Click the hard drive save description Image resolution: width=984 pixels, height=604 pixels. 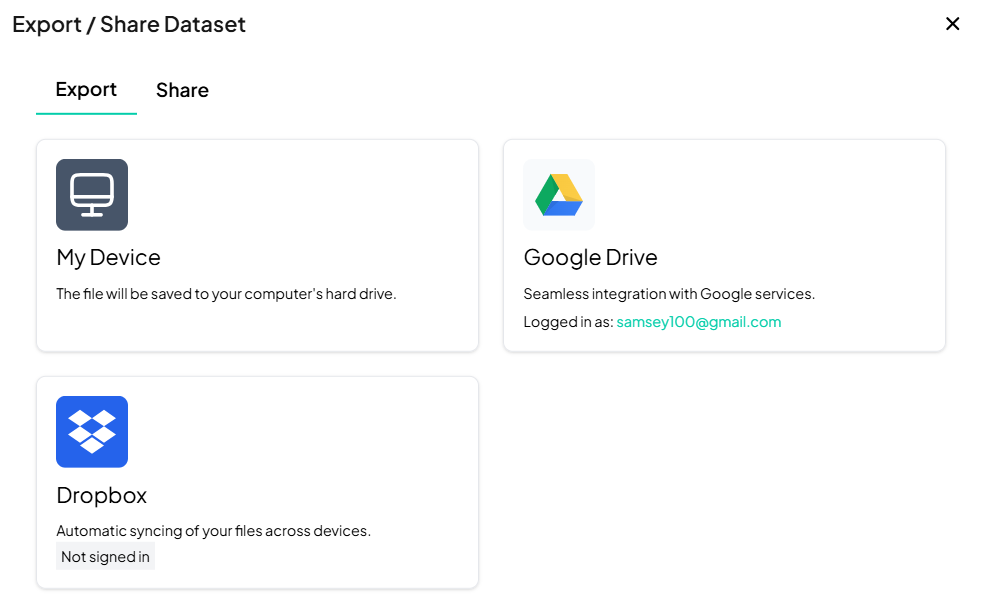[x=226, y=294]
